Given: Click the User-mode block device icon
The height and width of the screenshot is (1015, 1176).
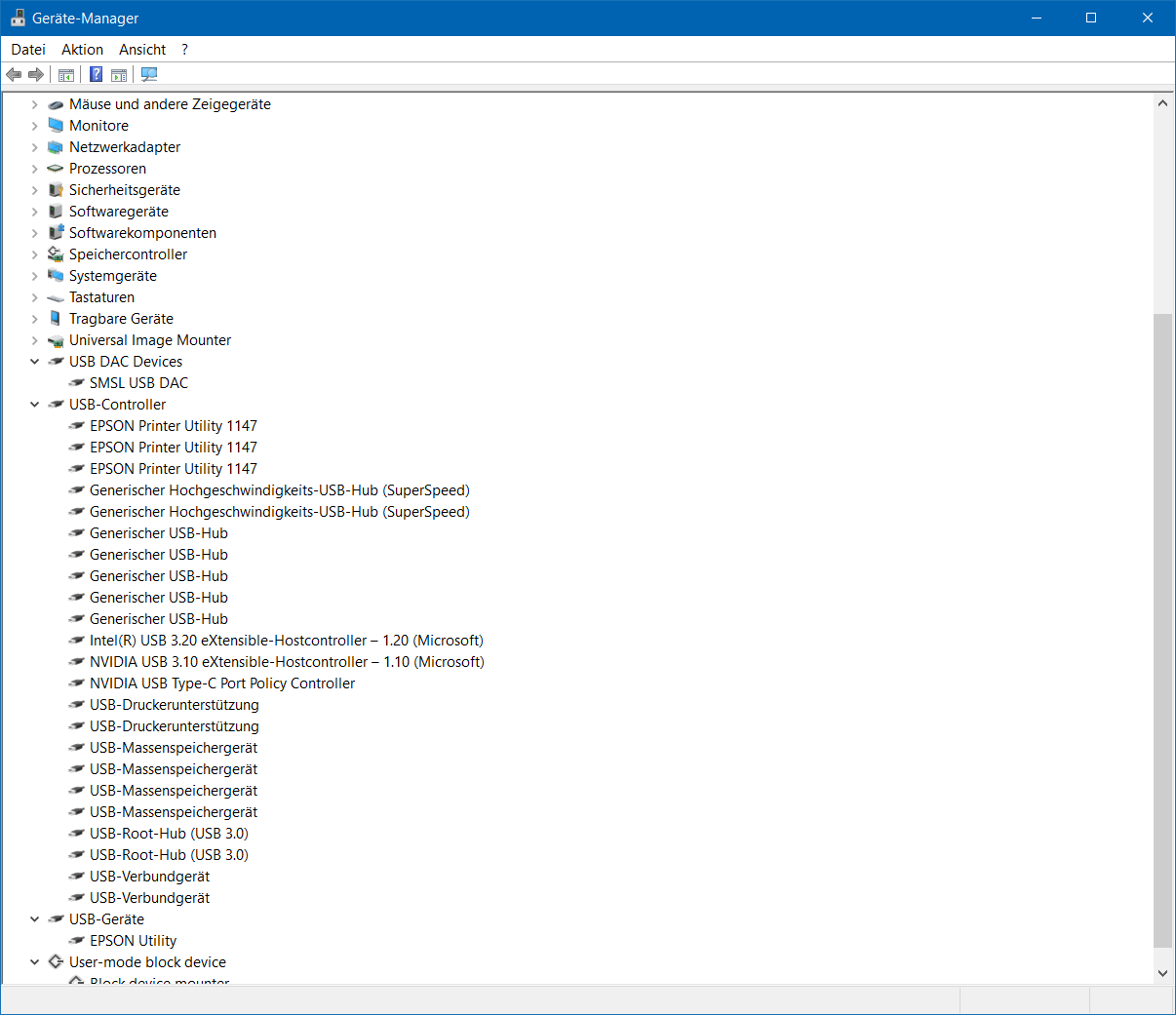Looking at the screenshot, I should coord(56,962).
